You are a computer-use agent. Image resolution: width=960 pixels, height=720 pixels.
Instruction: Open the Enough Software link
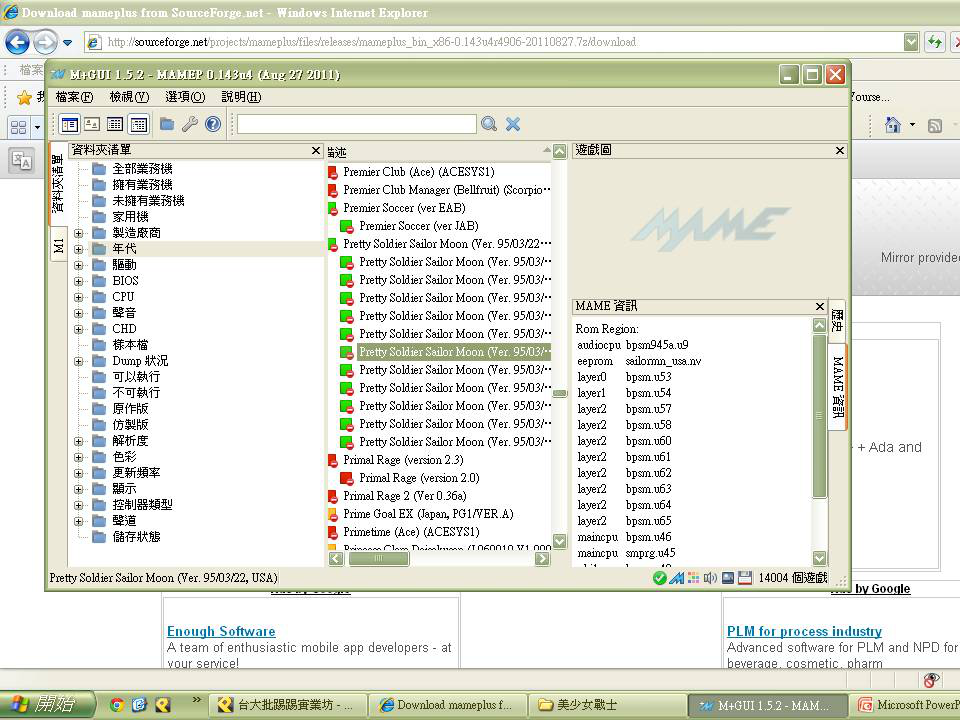[221, 631]
